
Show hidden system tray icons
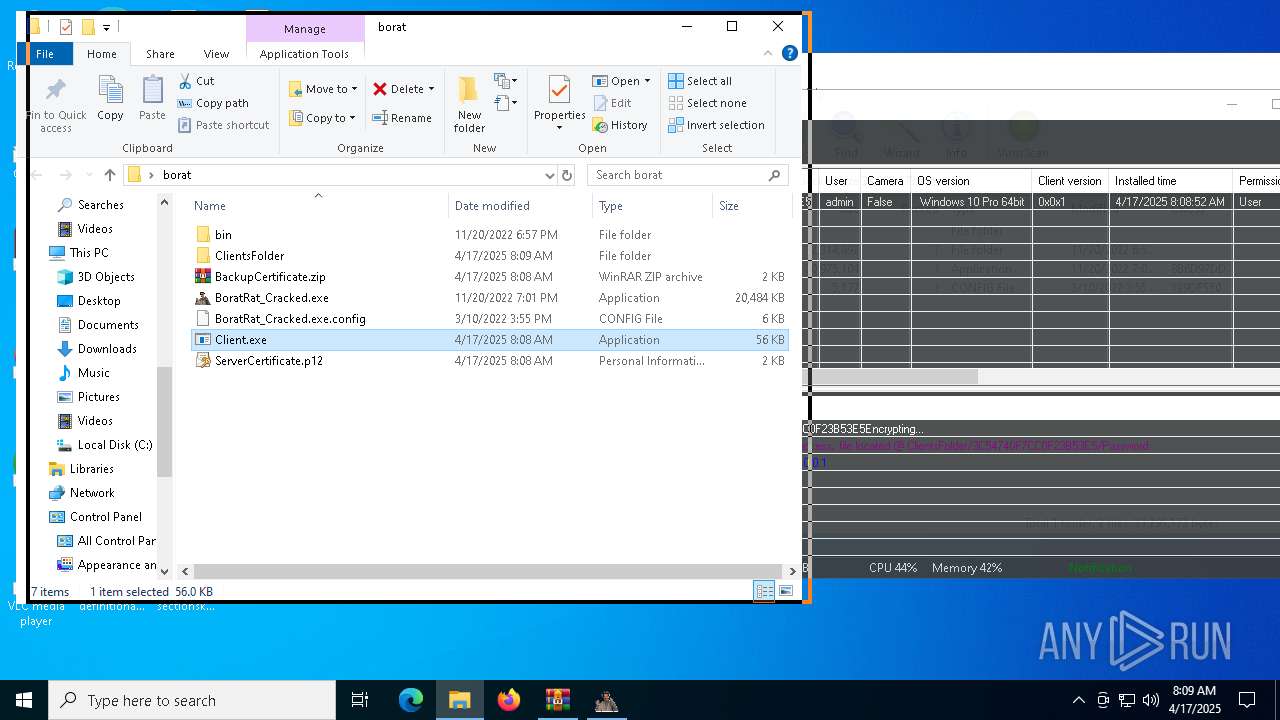1078,700
